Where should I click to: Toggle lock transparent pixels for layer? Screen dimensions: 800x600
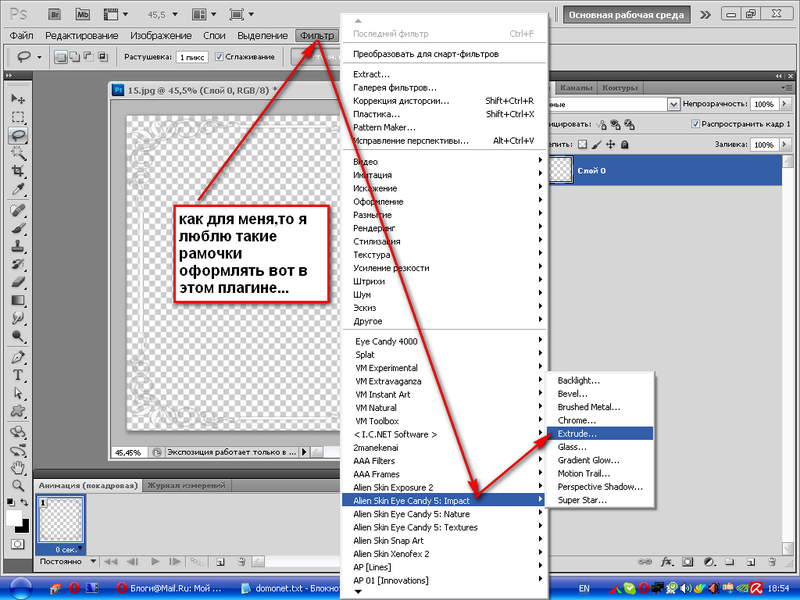tap(583, 144)
